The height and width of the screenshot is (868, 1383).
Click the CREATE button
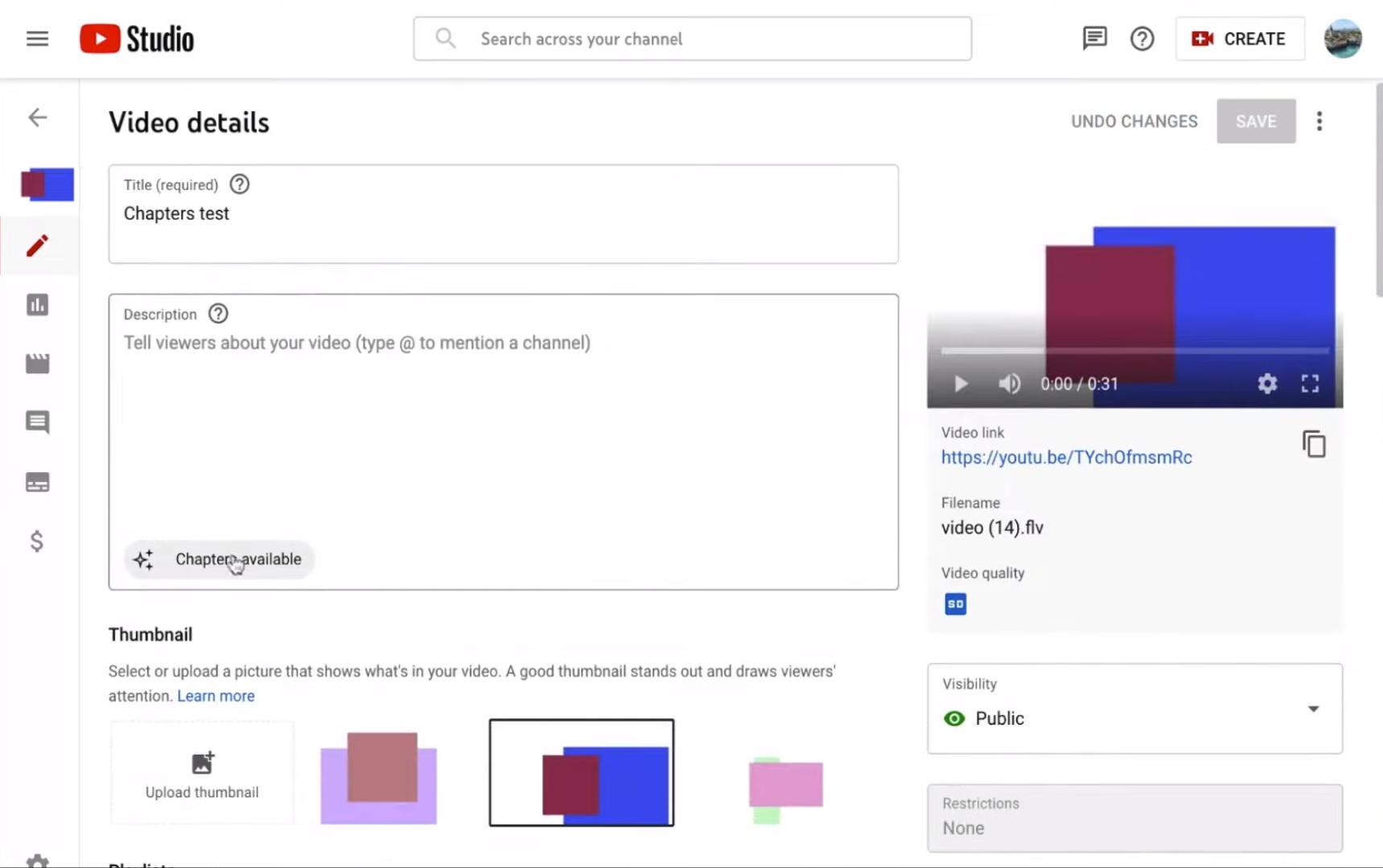point(1240,39)
